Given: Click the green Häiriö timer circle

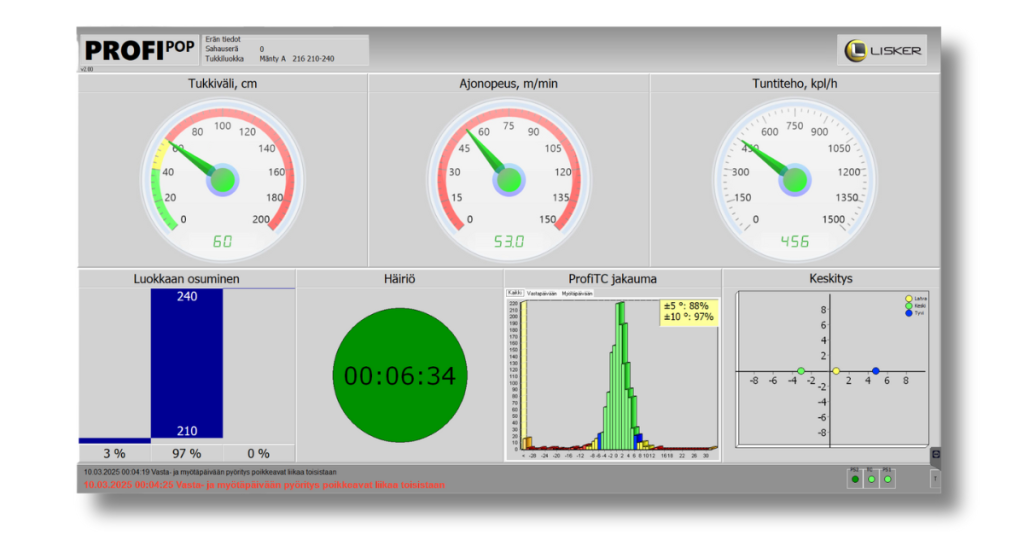Looking at the screenshot, I should tap(400, 376).
